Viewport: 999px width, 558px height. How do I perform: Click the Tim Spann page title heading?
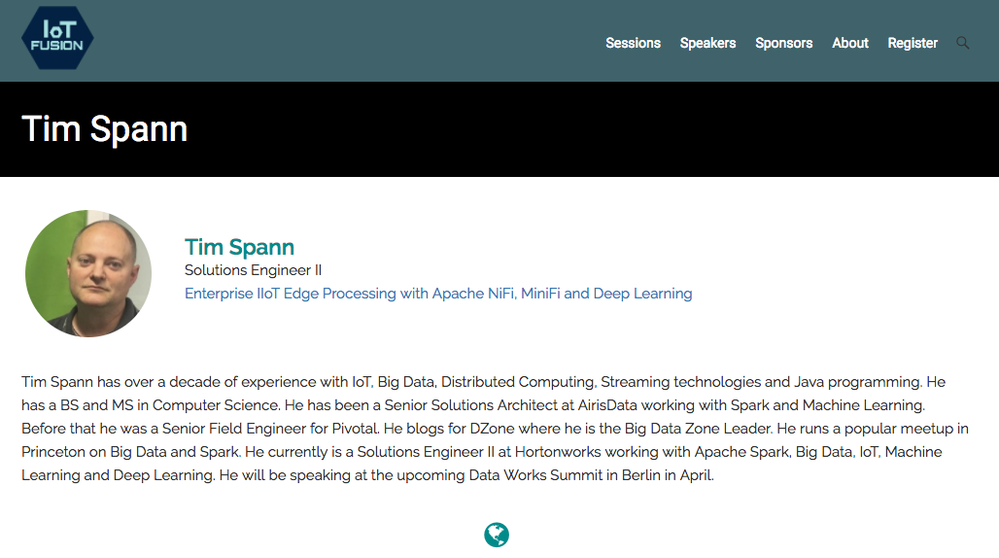click(x=105, y=129)
